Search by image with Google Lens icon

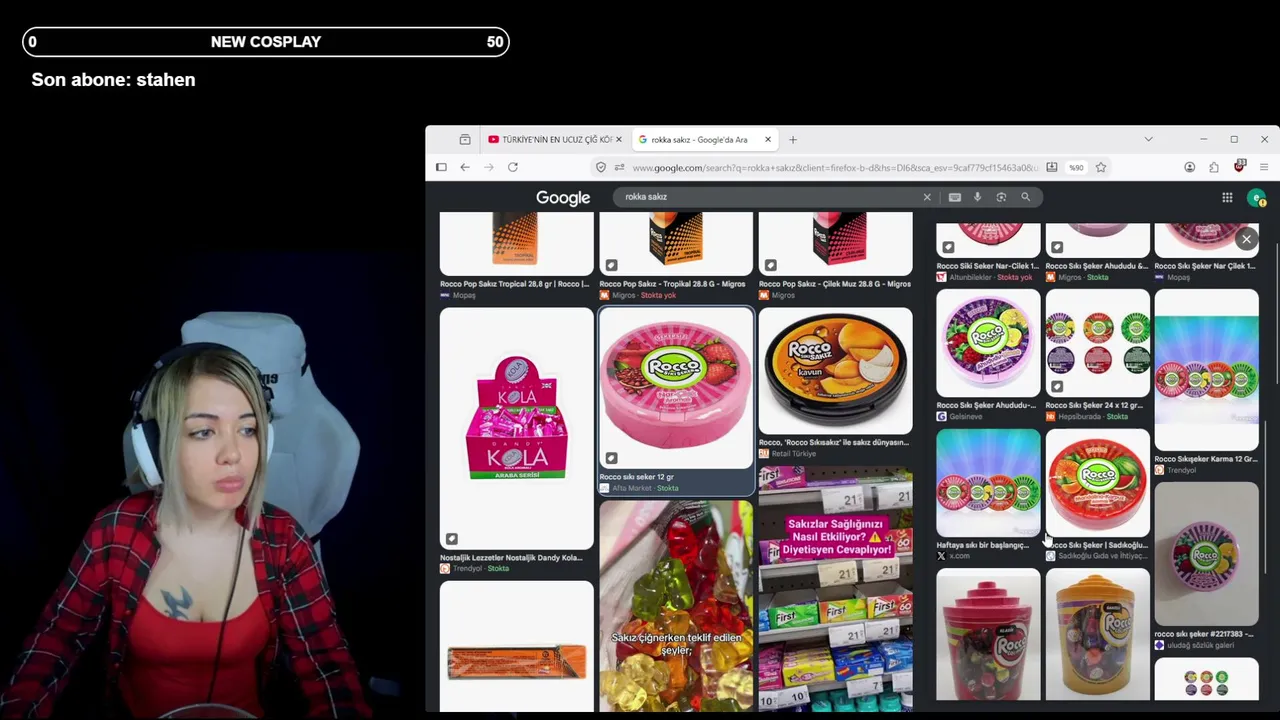point(1001,197)
